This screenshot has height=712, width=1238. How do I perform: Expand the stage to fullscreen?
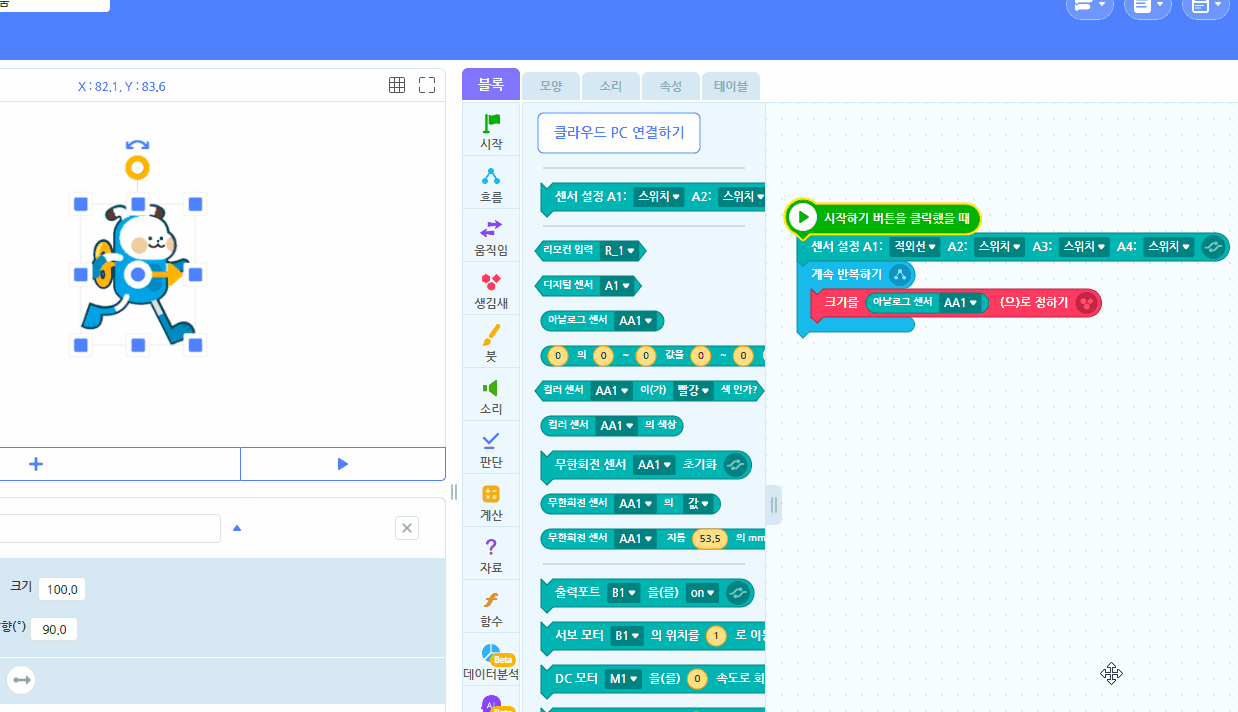click(427, 85)
